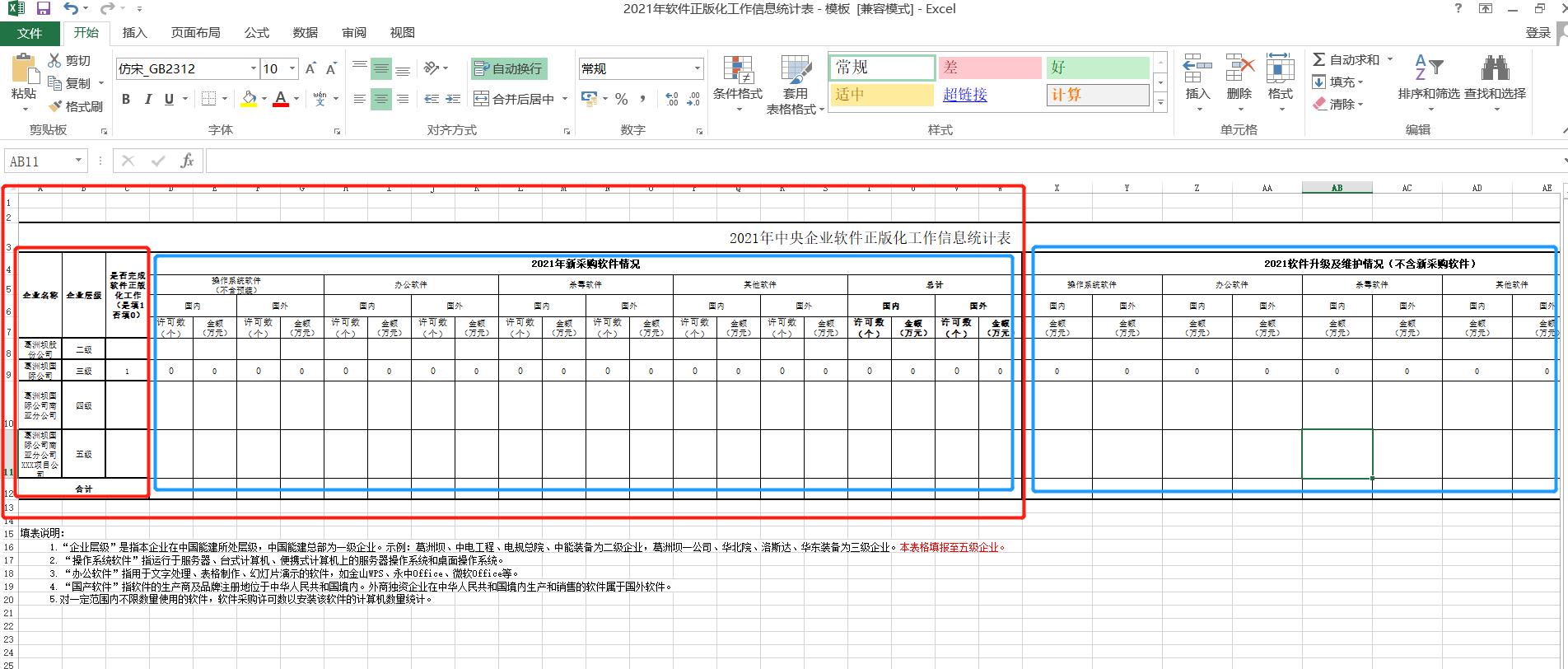Activate the 格式刷 format painter
The height and width of the screenshot is (669, 1568).
click(x=75, y=106)
